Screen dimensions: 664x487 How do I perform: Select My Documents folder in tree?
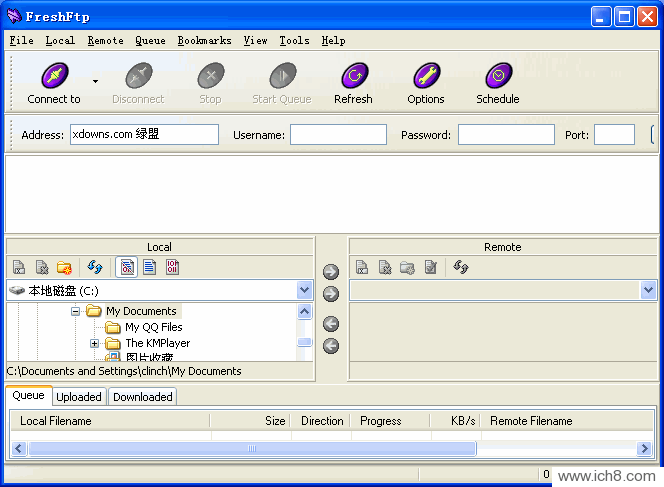[x=141, y=311]
